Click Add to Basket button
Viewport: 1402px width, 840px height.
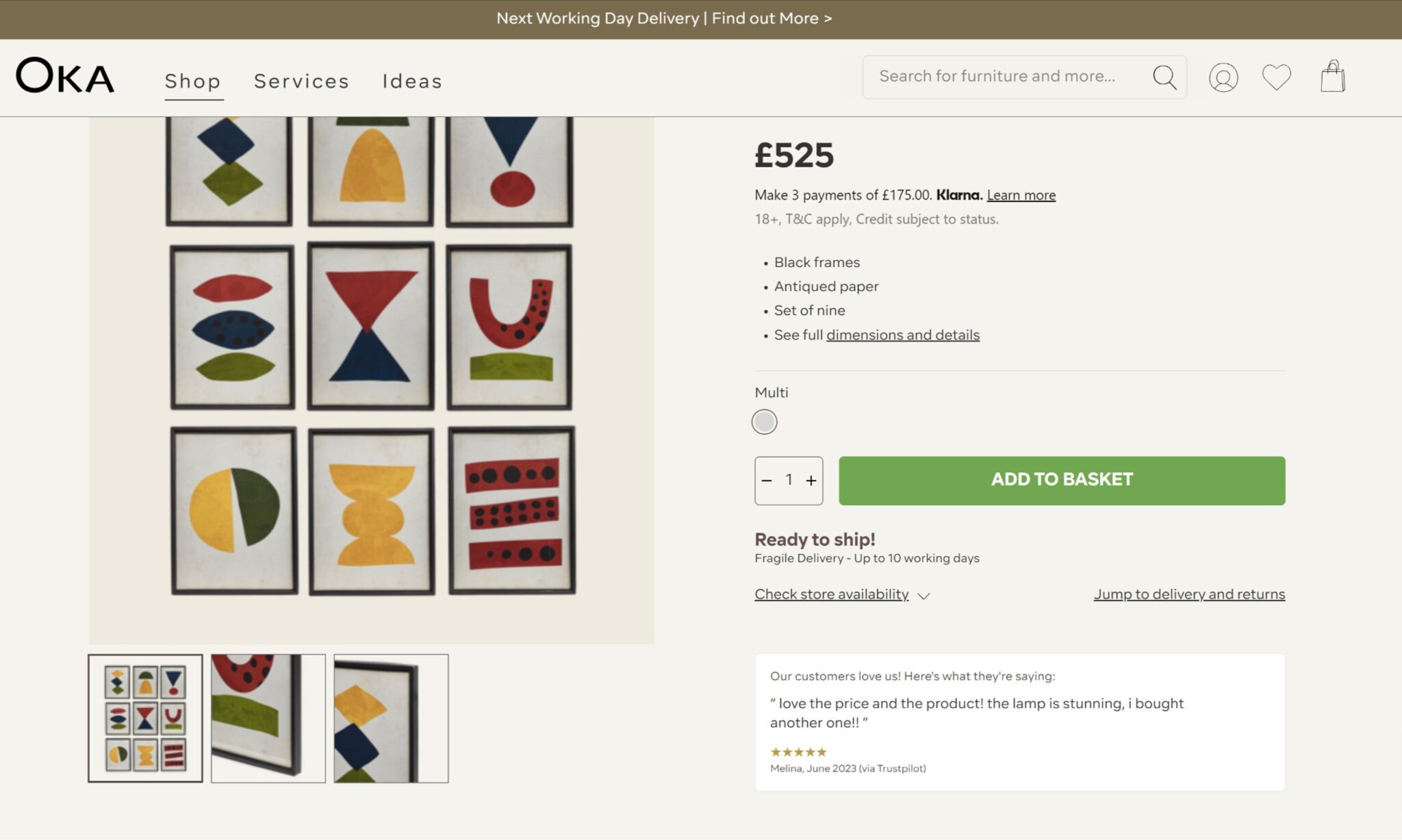point(1062,481)
